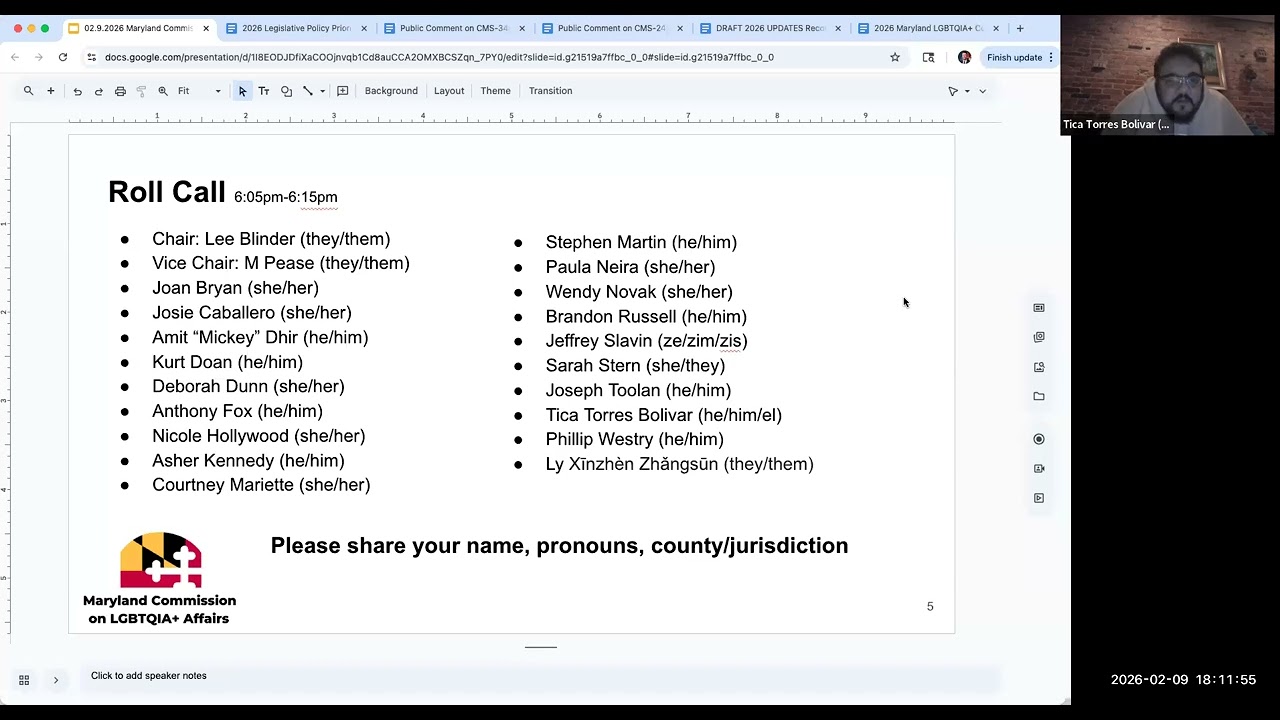Switch to DRAFT 2026 UPDATES tab
This screenshot has width=1280, height=720.
(770, 28)
